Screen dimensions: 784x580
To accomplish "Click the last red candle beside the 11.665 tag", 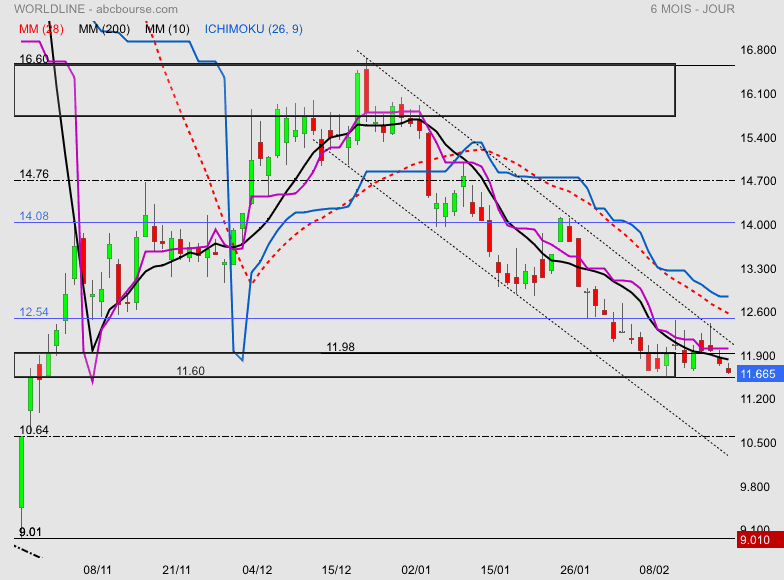I will [x=728, y=370].
